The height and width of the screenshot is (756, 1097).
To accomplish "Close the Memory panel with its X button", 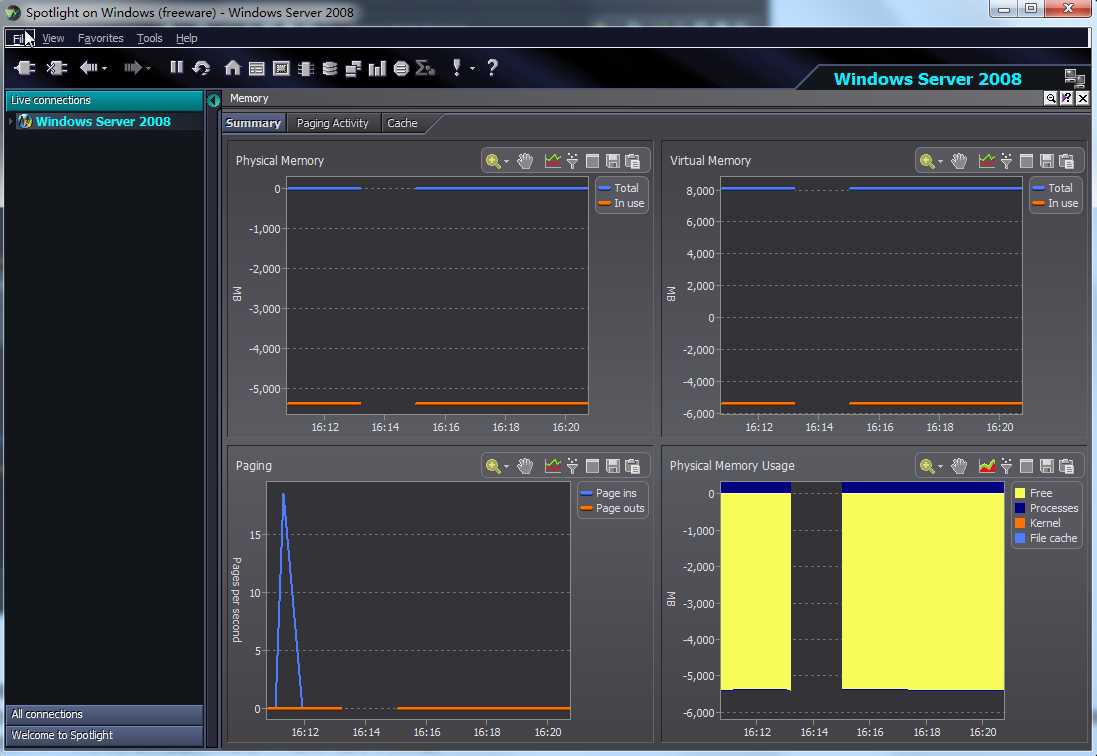I will 1082,98.
